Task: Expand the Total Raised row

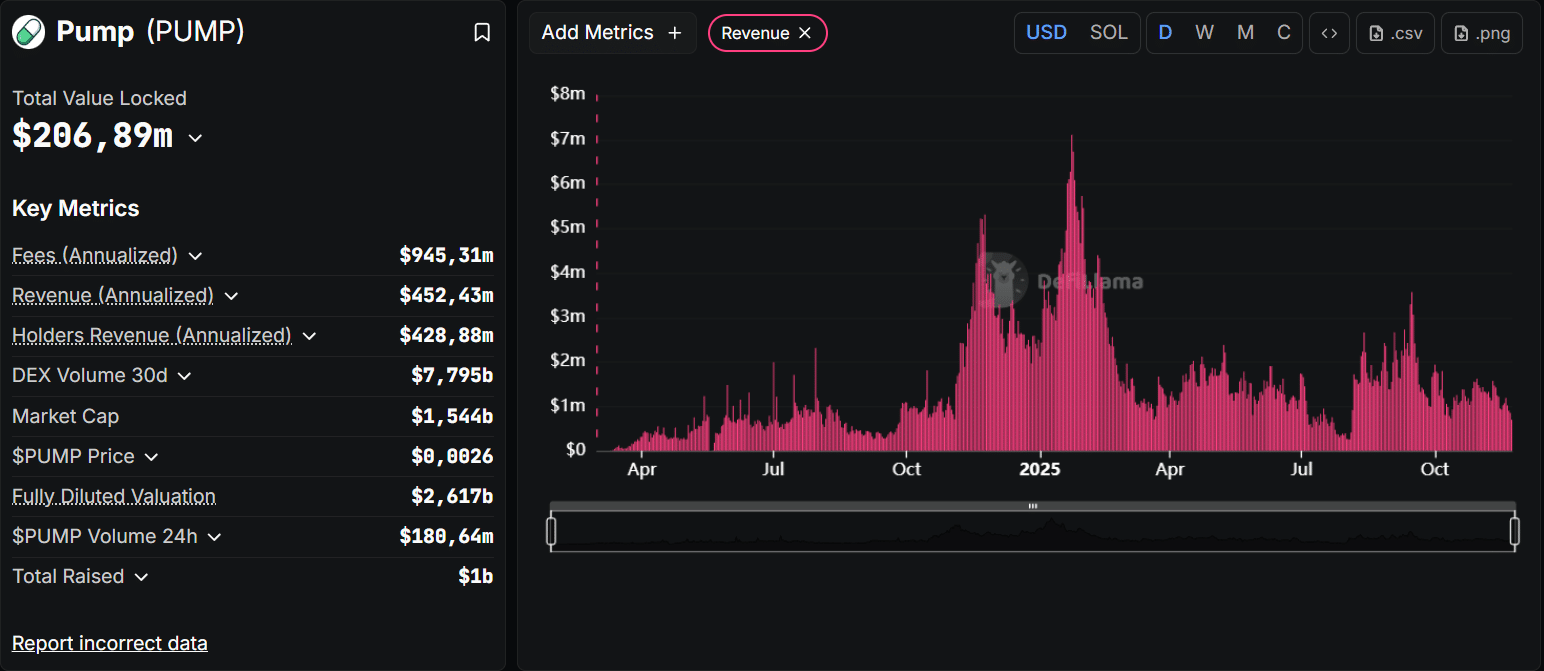Action: pos(141,577)
